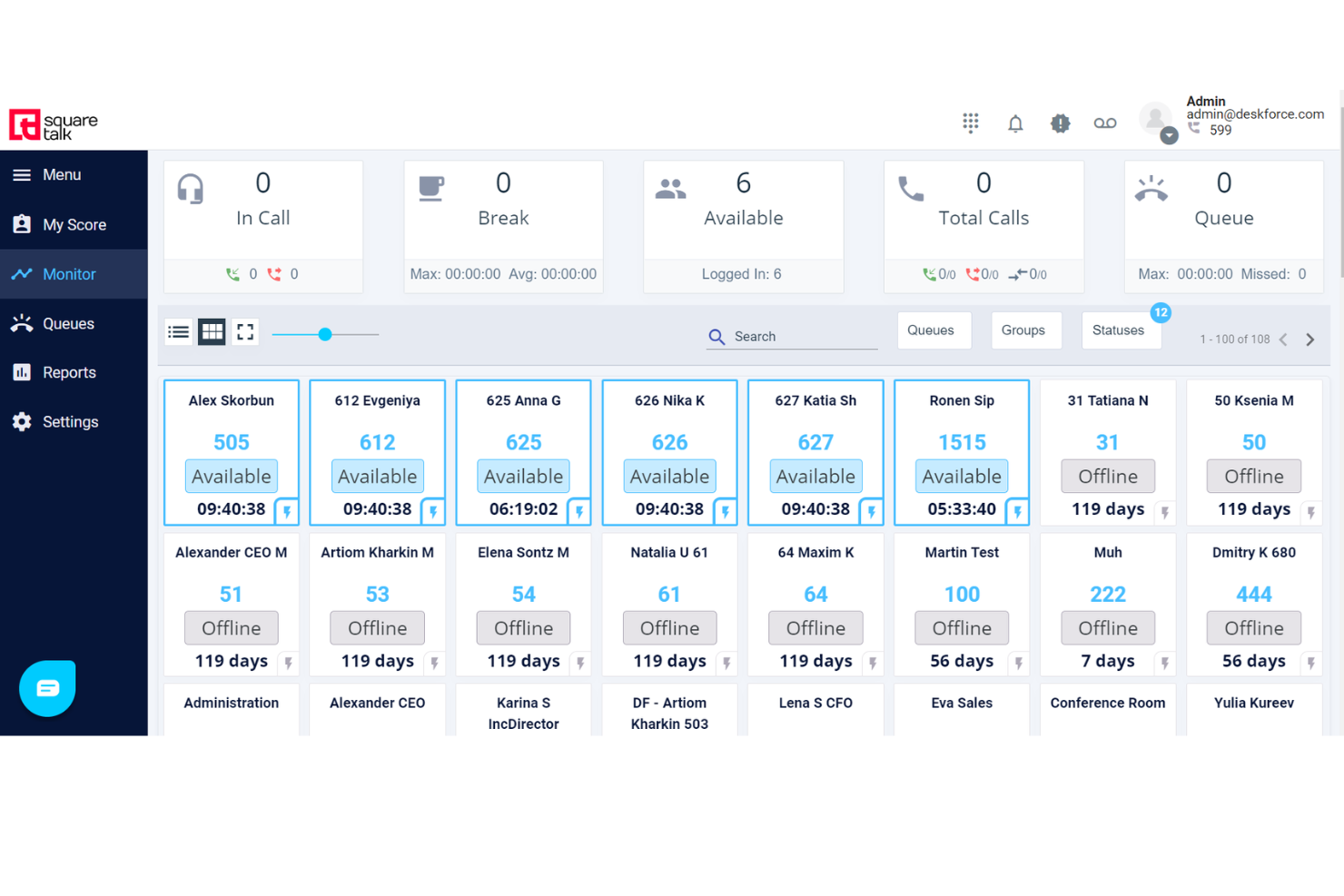Select the Monitor section in the sidebar

[x=70, y=274]
